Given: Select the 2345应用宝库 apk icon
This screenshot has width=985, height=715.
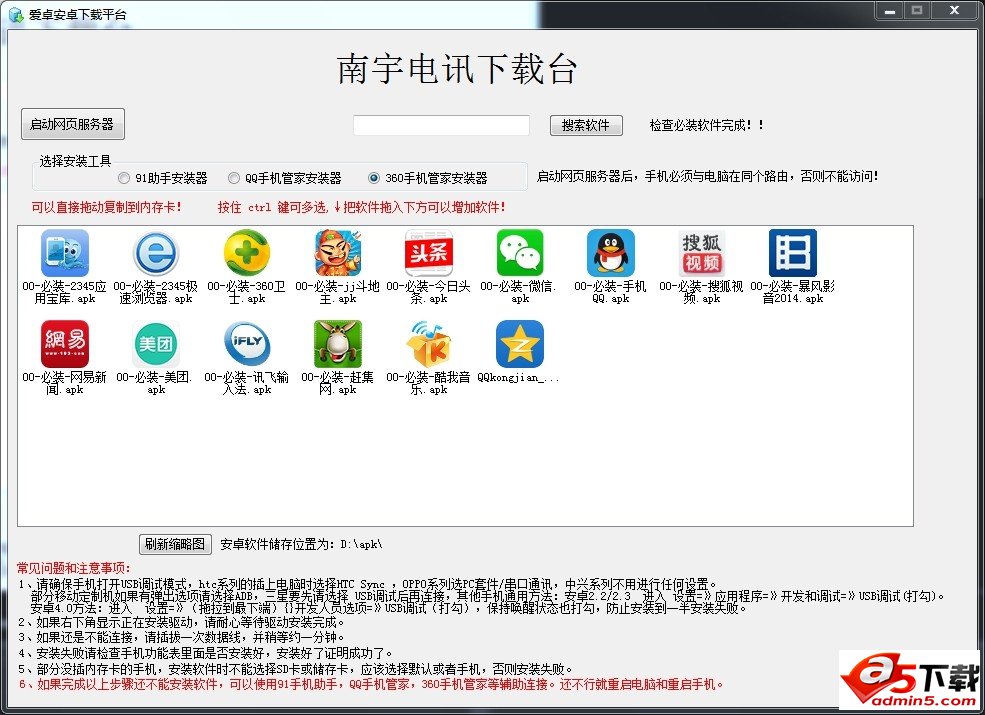Looking at the screenshot, I should [x=65, y=253].
